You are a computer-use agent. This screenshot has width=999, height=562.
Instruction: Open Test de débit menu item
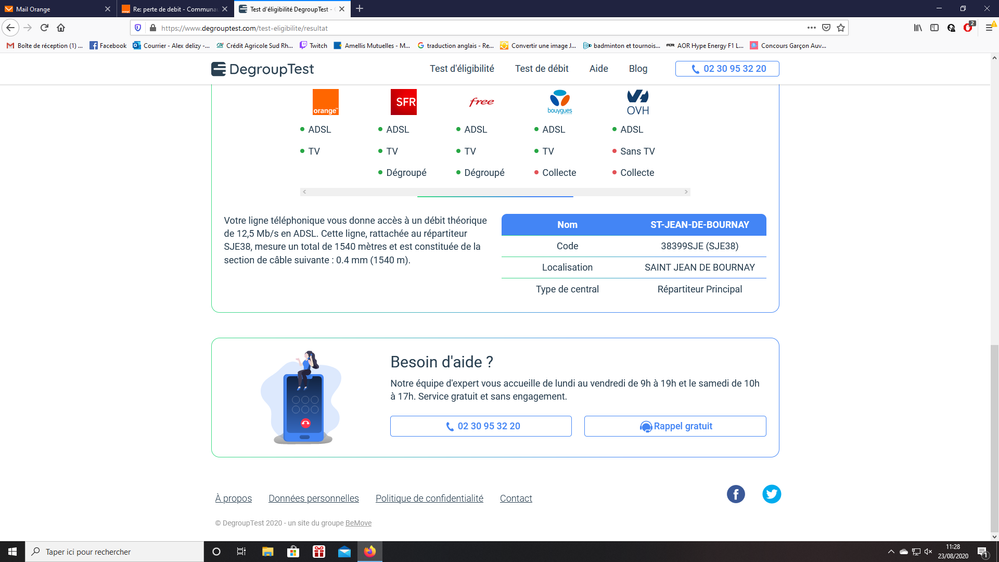(x=542, y=68)
